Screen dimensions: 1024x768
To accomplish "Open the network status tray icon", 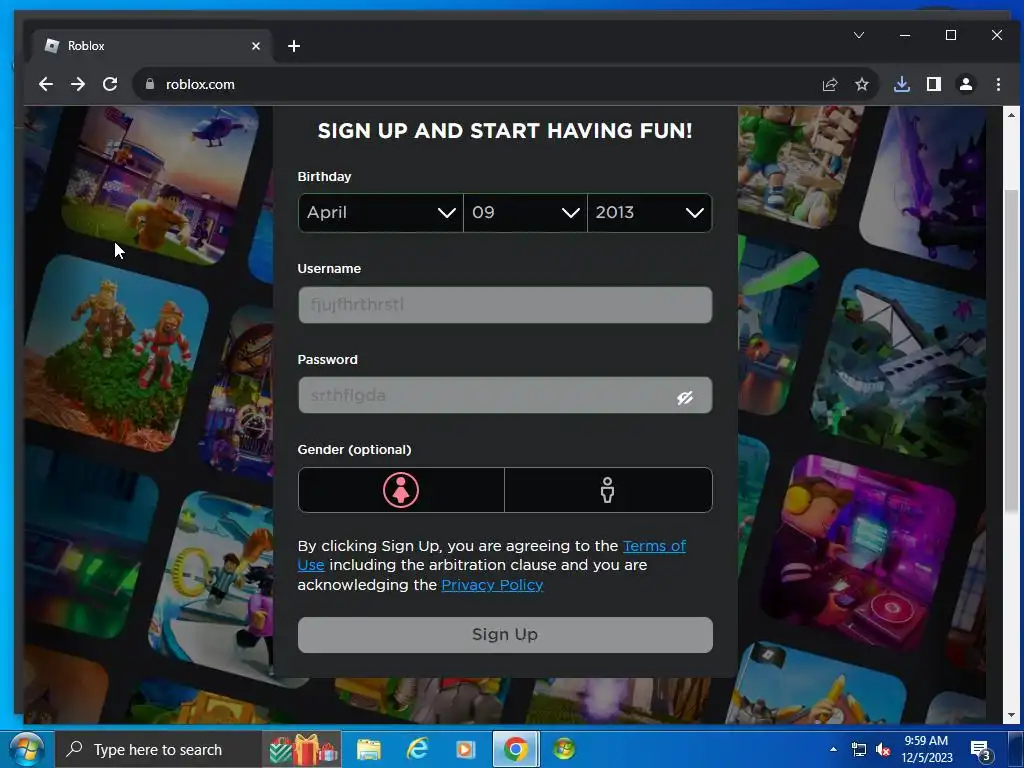I will coord(859,750).
